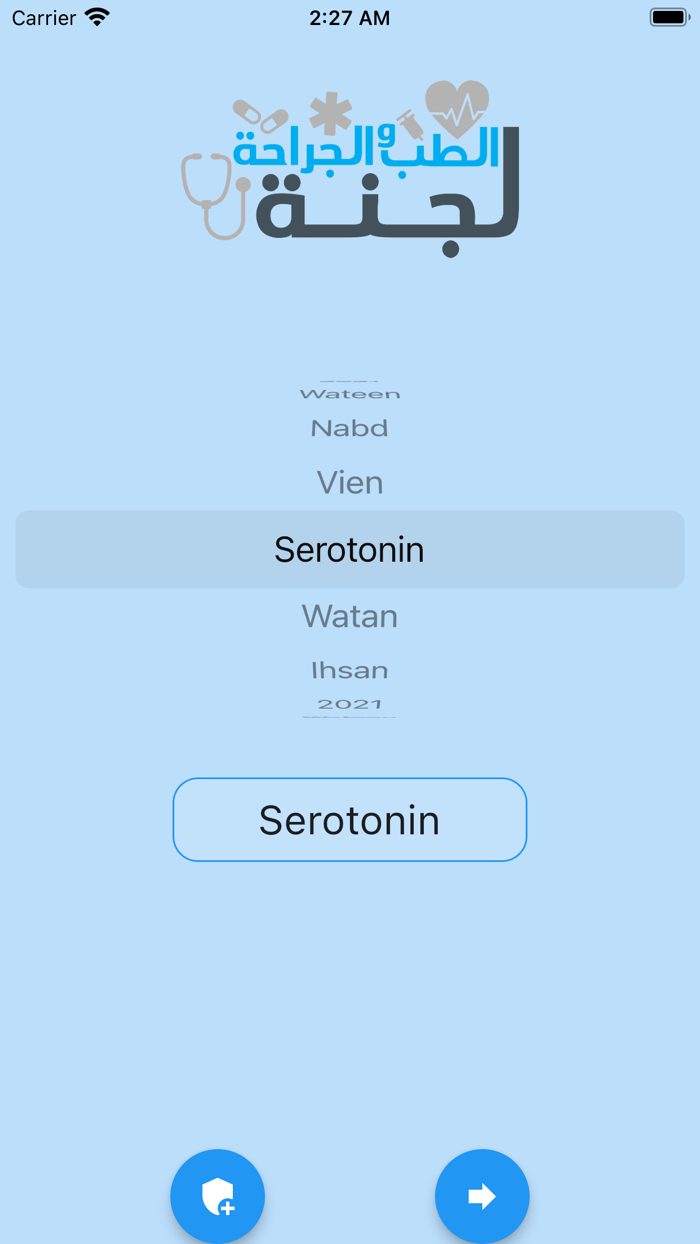Viewport: 700px width, 1244px height.
Task: Select Watan option in the picker
Action: (x=350, y=616)
